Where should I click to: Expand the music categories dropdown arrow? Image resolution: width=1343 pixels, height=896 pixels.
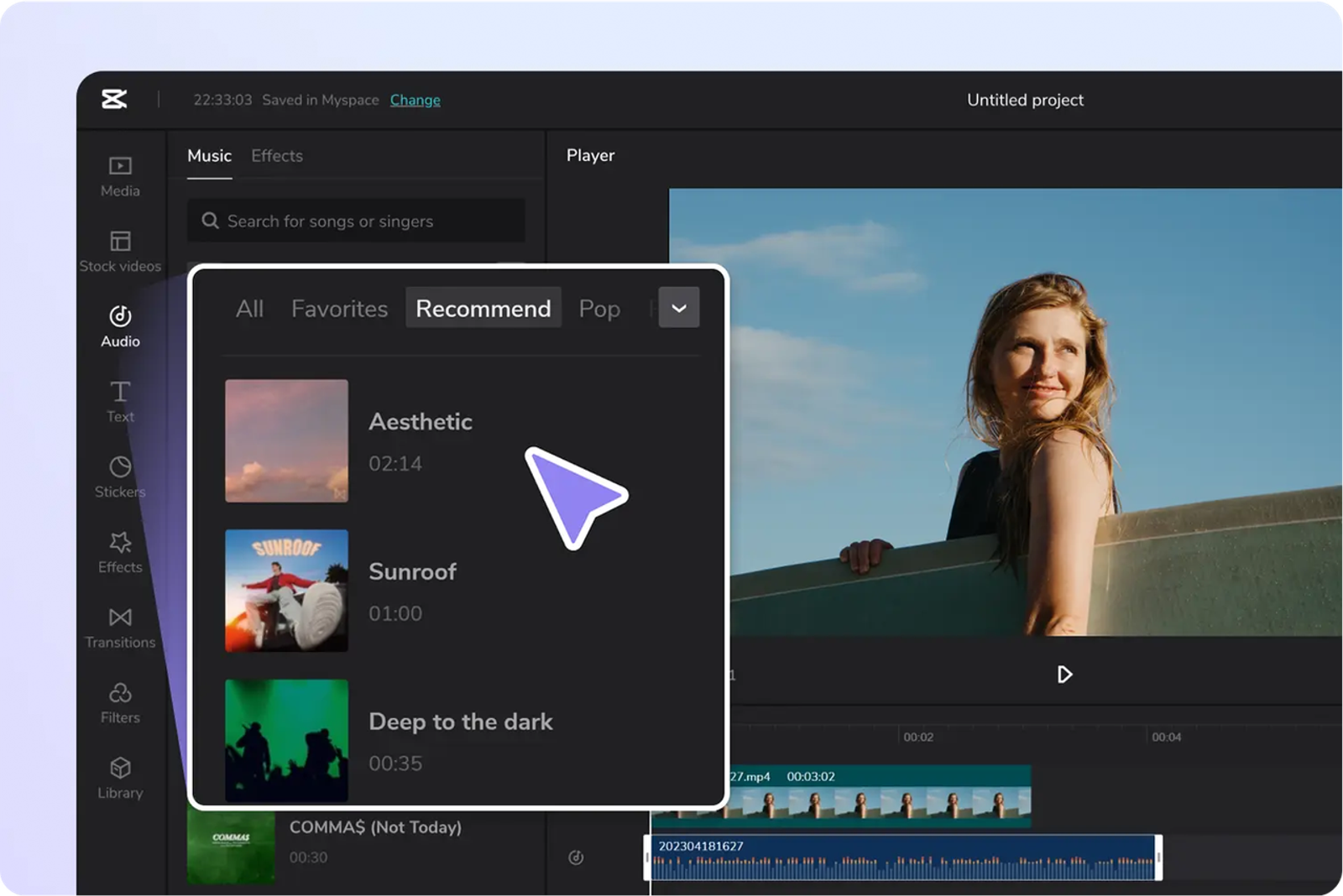pyautogui.click(x=679, y=308)
